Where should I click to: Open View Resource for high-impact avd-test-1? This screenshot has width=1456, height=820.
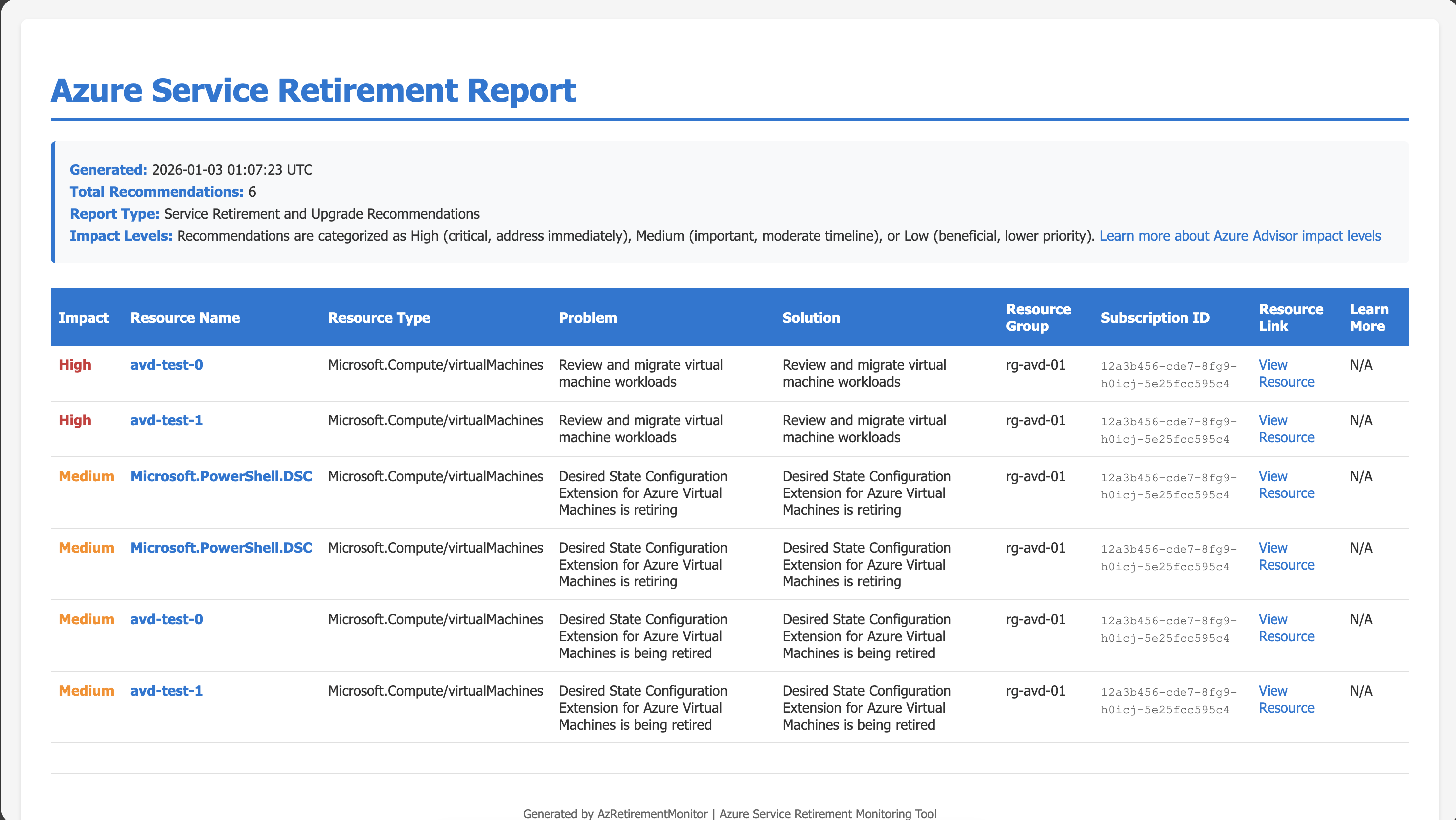pos(1285,429)
